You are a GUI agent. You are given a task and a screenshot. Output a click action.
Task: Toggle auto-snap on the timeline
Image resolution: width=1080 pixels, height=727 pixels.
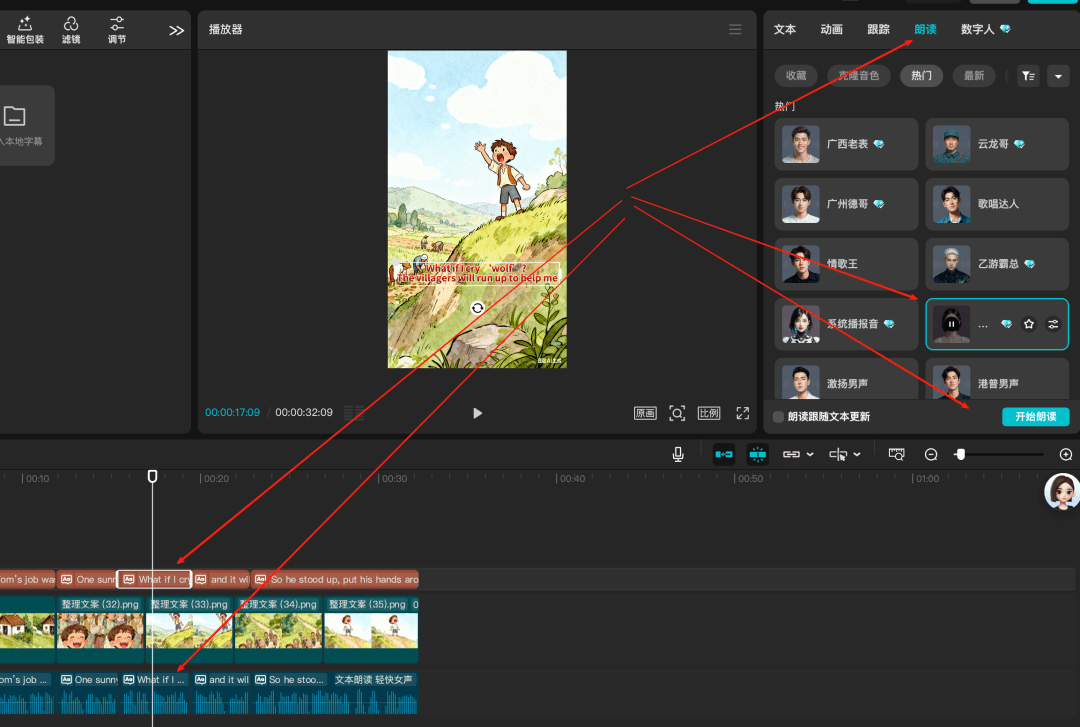tap(758, 454)
